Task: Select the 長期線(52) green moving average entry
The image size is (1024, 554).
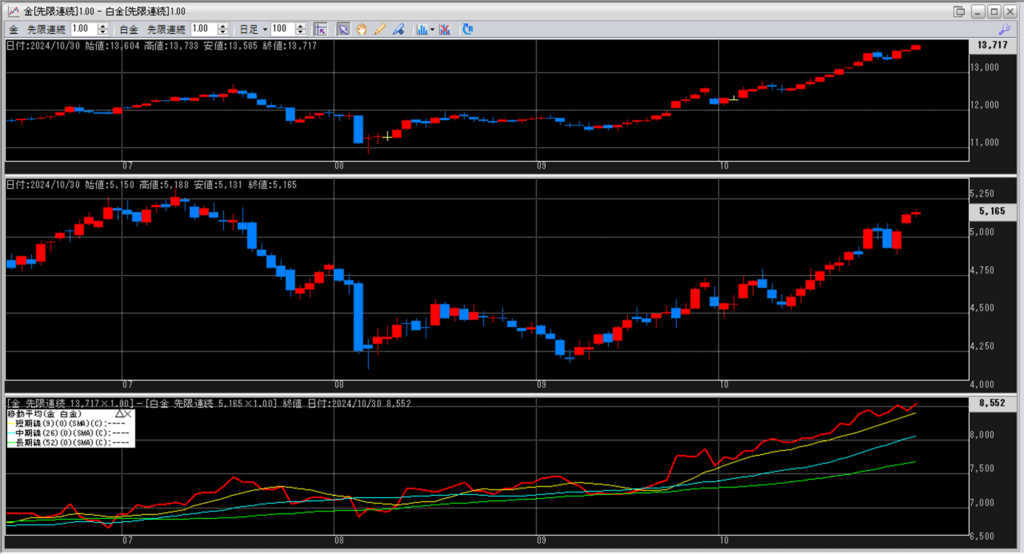Action: [x=70, y=441]
